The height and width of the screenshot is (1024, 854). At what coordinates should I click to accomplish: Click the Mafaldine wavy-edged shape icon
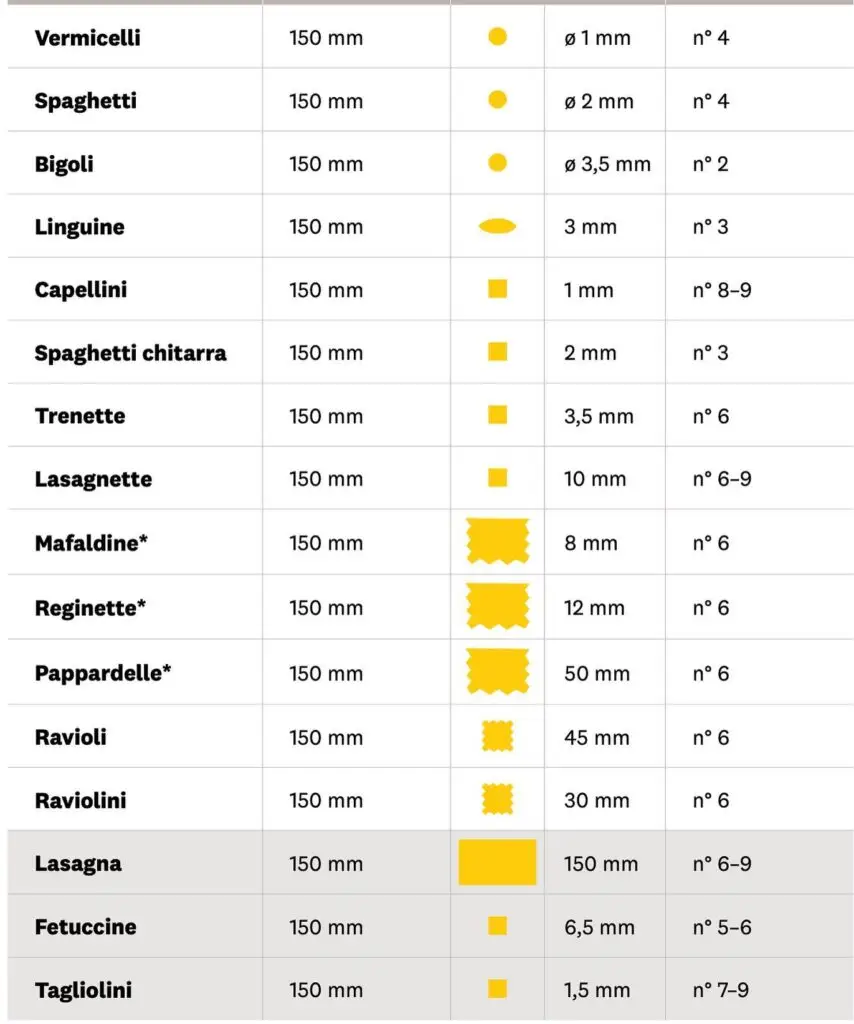[497, 541]
